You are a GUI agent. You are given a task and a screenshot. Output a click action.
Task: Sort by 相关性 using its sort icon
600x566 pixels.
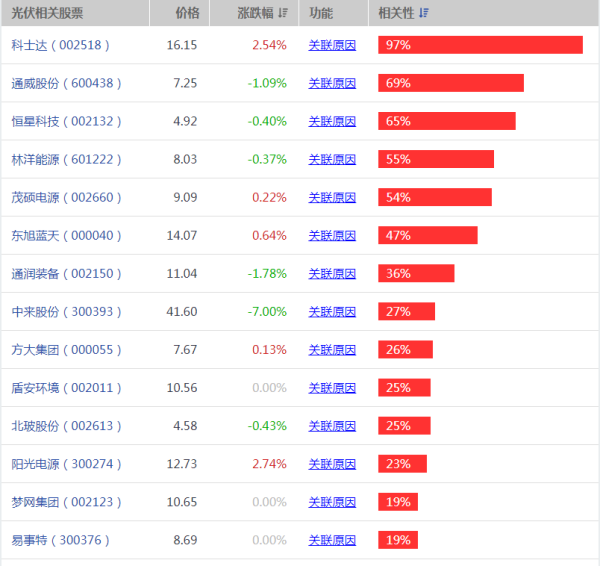[x=424, y=13]
